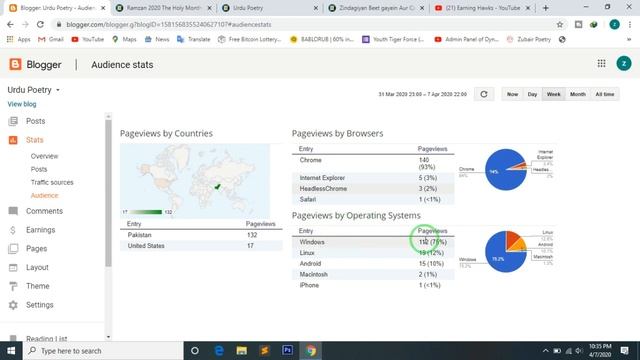Select the Day time range

click(532, 94)
